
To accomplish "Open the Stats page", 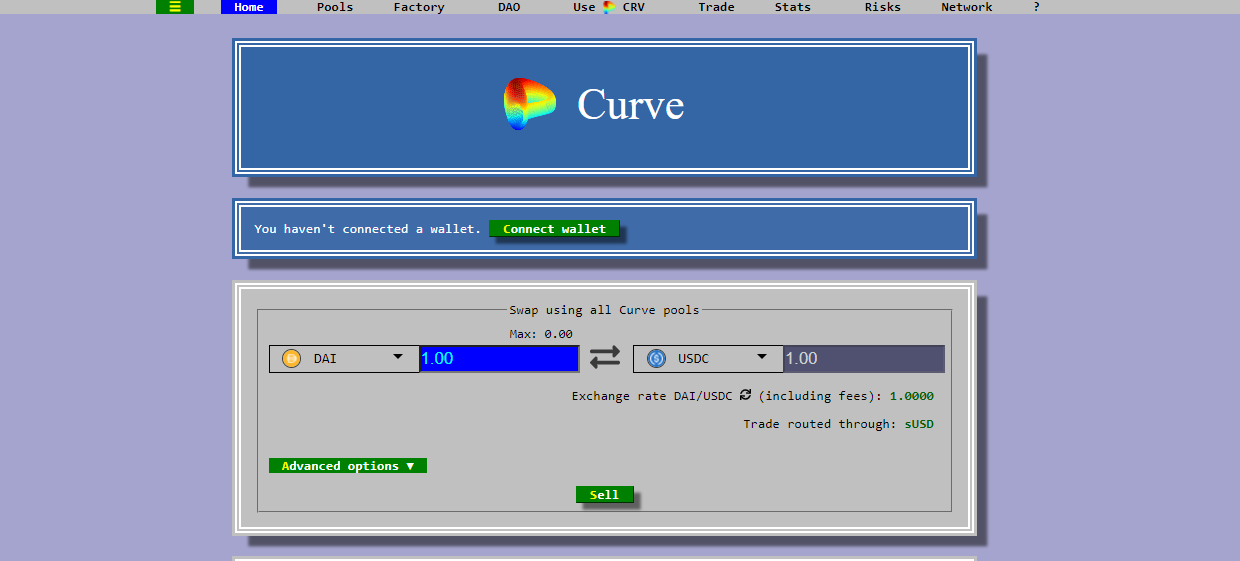I will click(x=793, y=7).
